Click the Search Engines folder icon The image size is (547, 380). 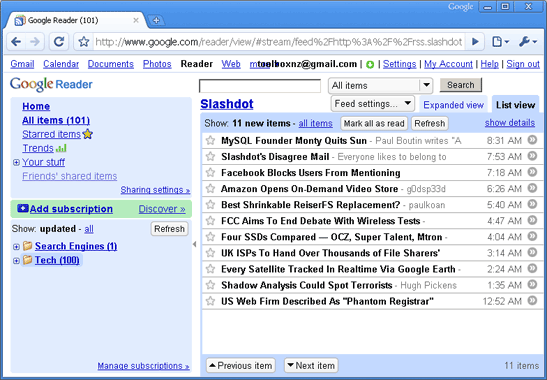(28, 246)
